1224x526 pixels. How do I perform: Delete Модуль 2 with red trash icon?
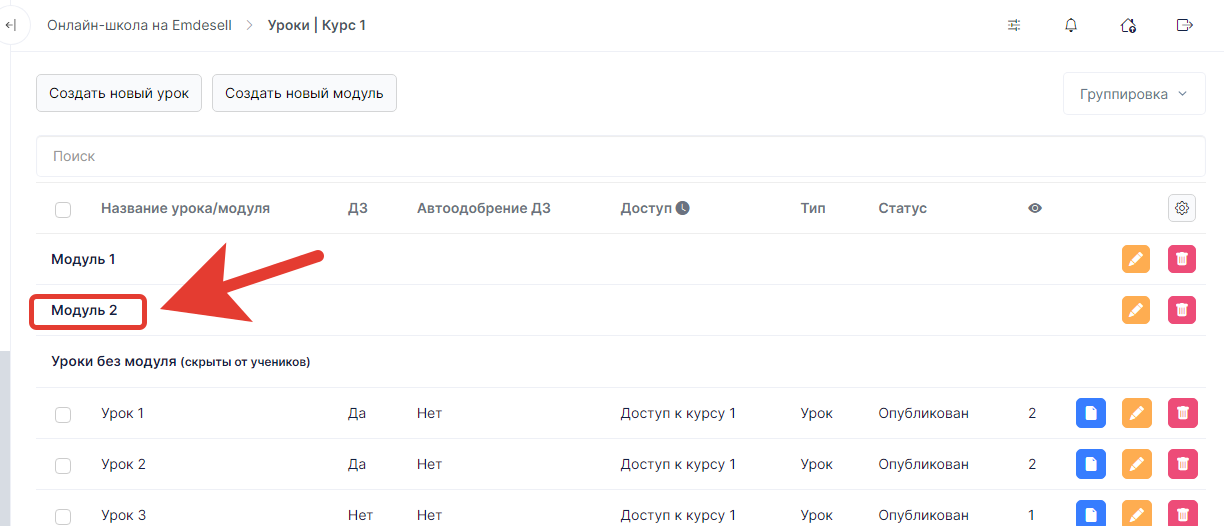pos(1182,310)
